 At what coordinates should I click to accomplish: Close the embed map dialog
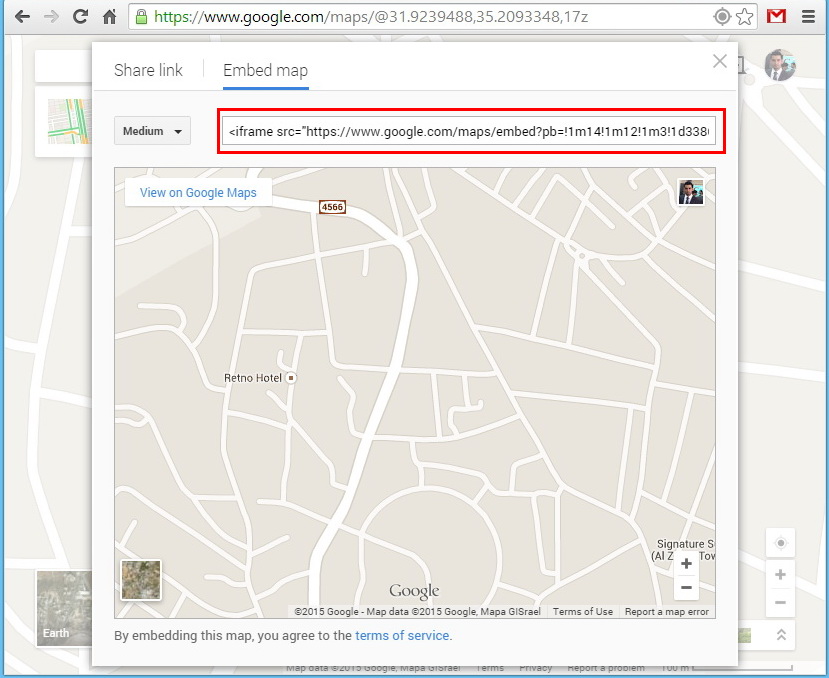click(720, 61)
